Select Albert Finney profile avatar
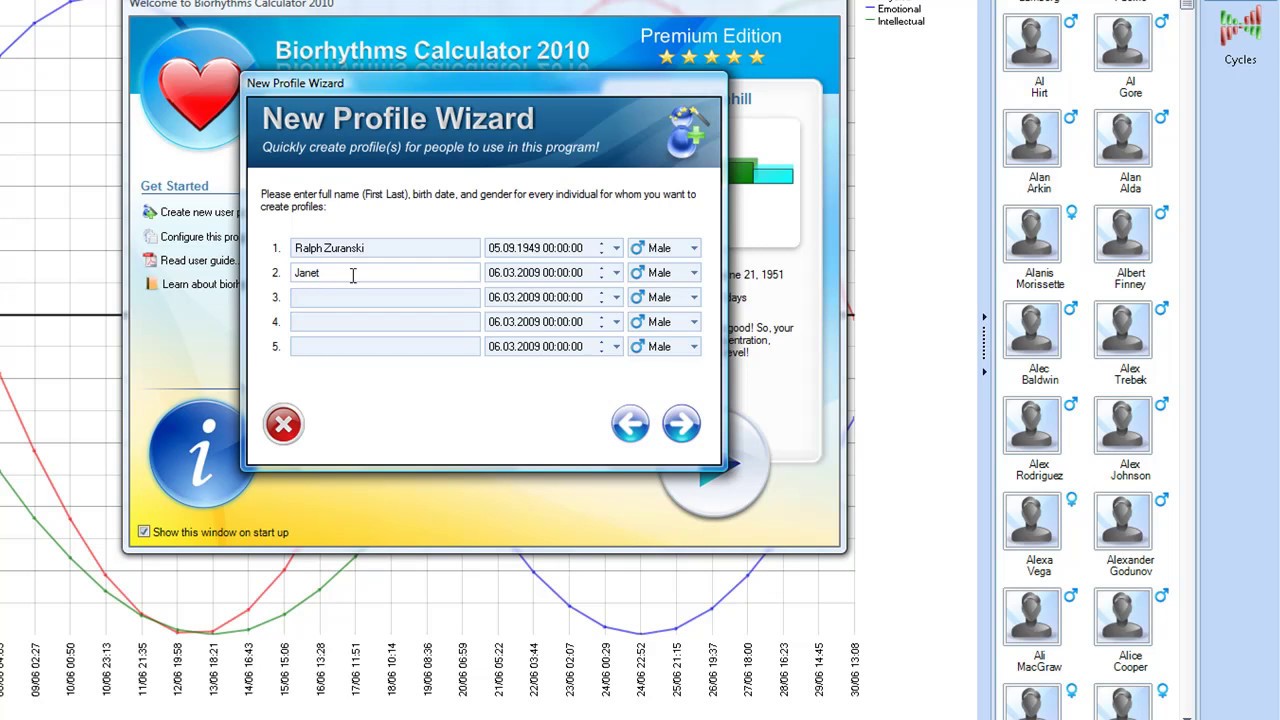 pos(1123,235)
